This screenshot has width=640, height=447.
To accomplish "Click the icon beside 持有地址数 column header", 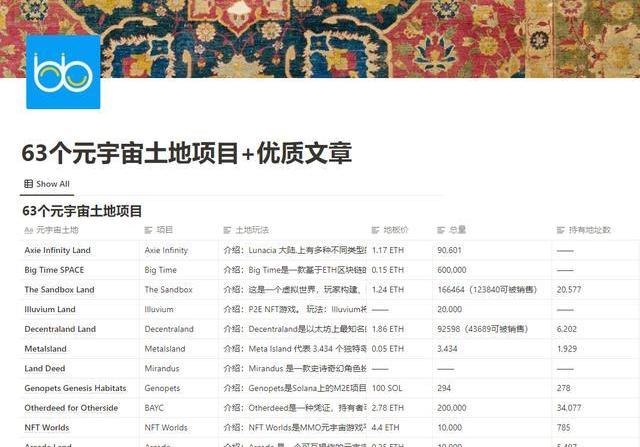I will [x=561, y=230].
